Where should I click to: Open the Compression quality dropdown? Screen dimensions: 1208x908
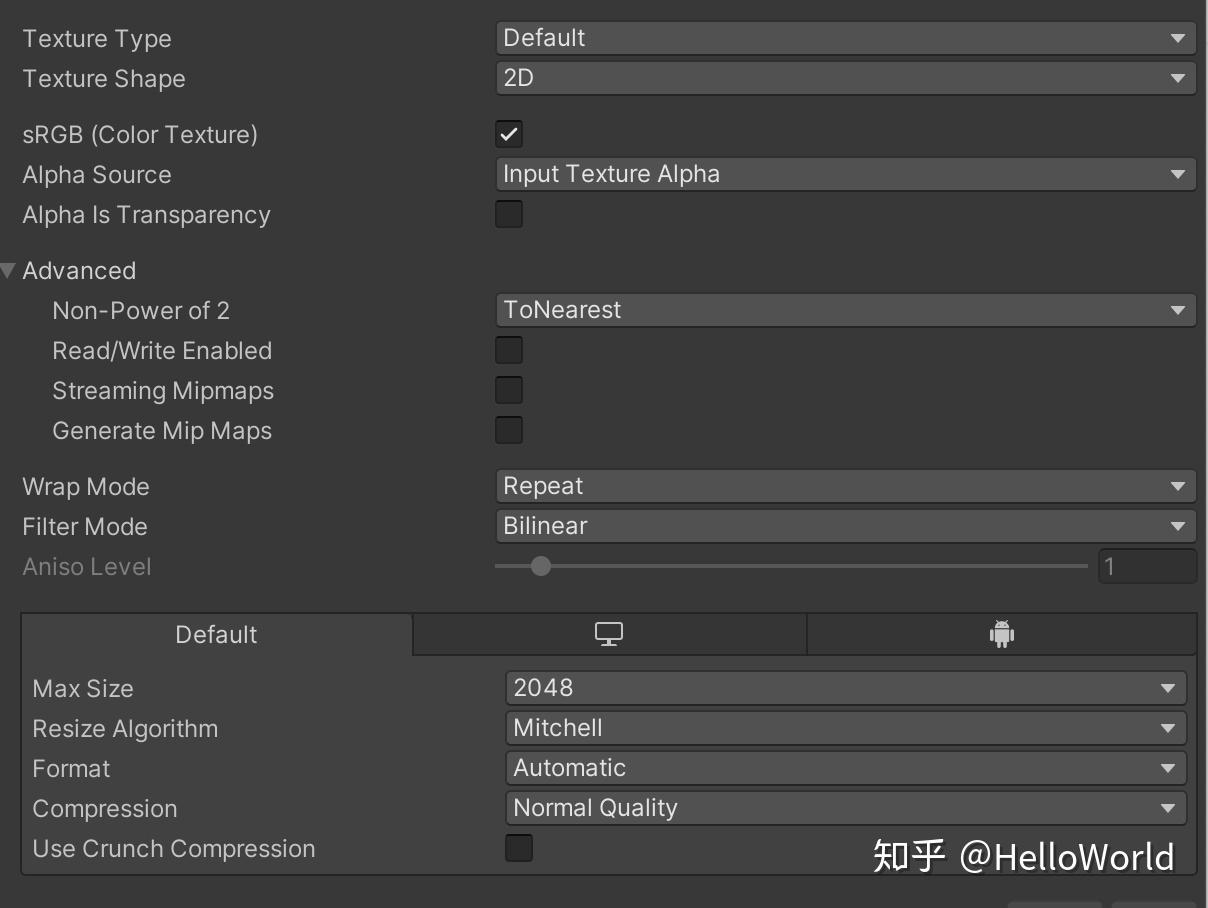tap(845, 808)
